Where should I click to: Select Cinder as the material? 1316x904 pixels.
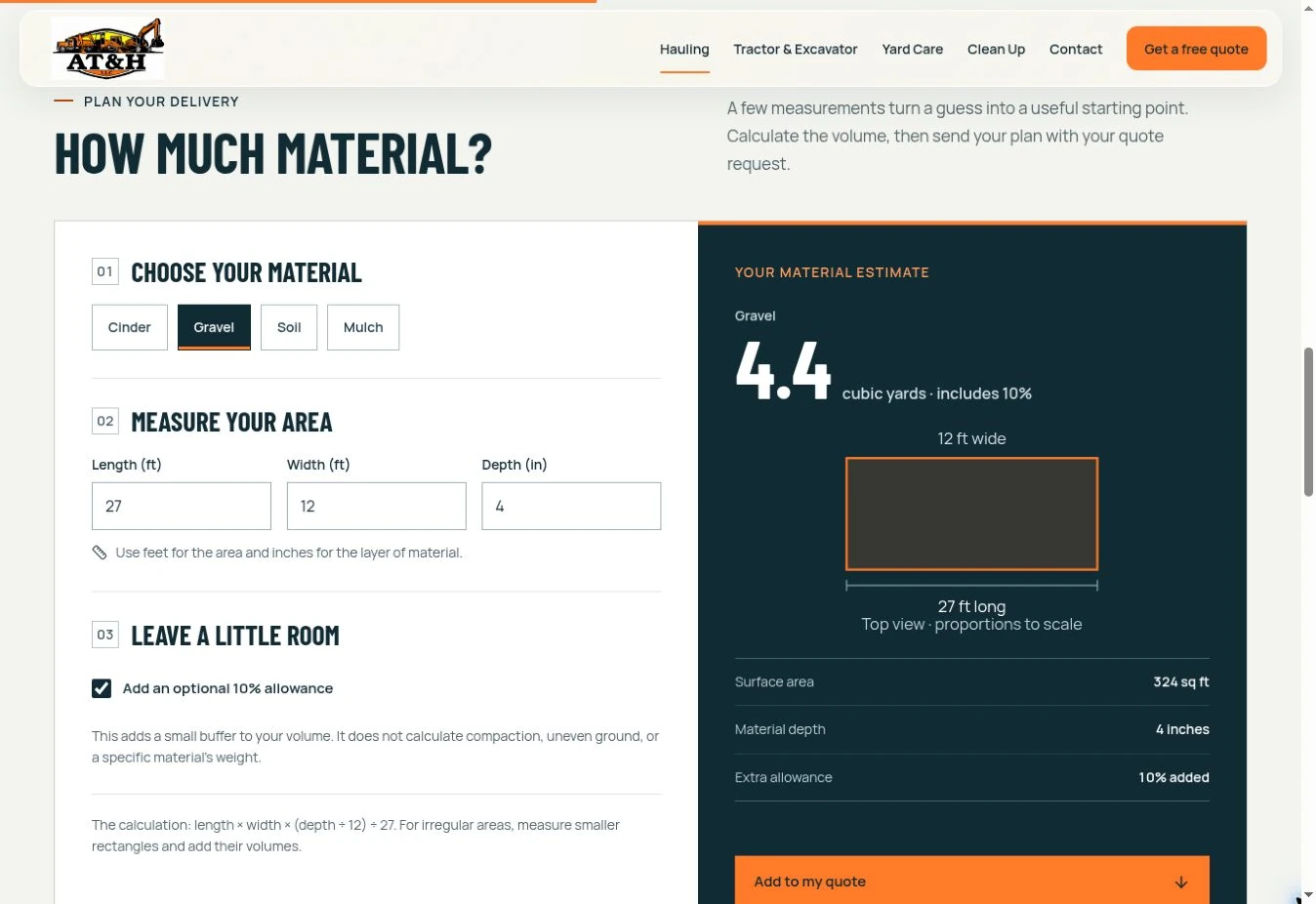click(x=130, y=327)
